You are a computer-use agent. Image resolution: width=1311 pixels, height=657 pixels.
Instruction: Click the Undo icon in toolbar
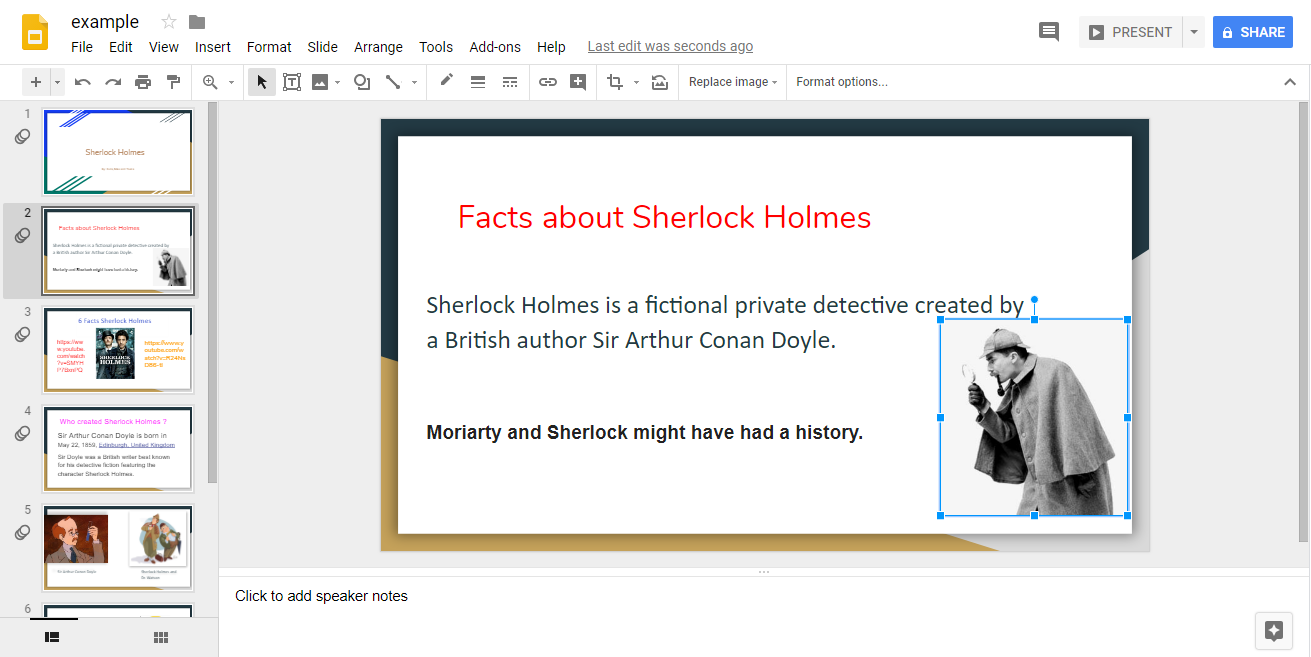click(x=83, y=82)
